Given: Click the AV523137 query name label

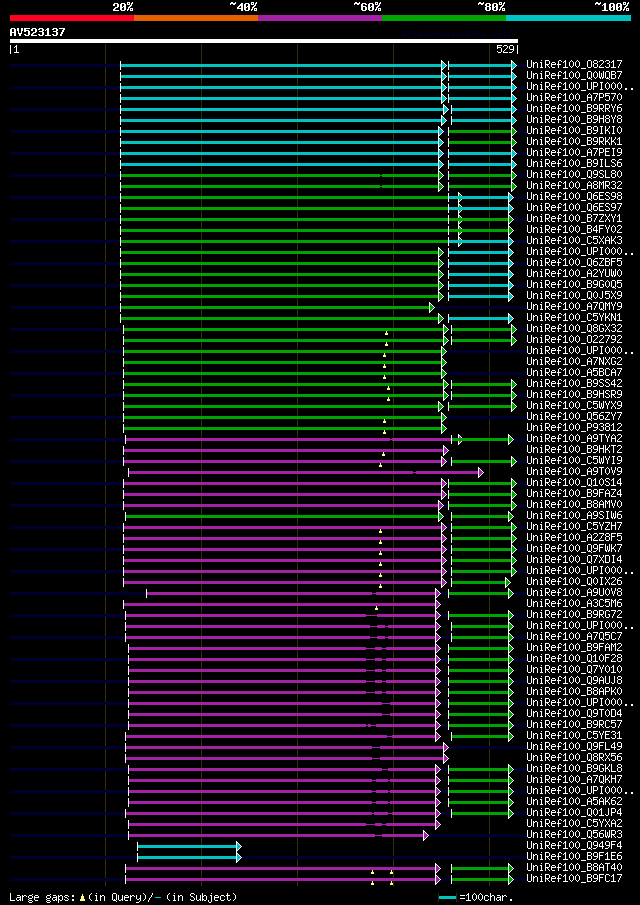Looking at the screenshot, I should point(38,32).
